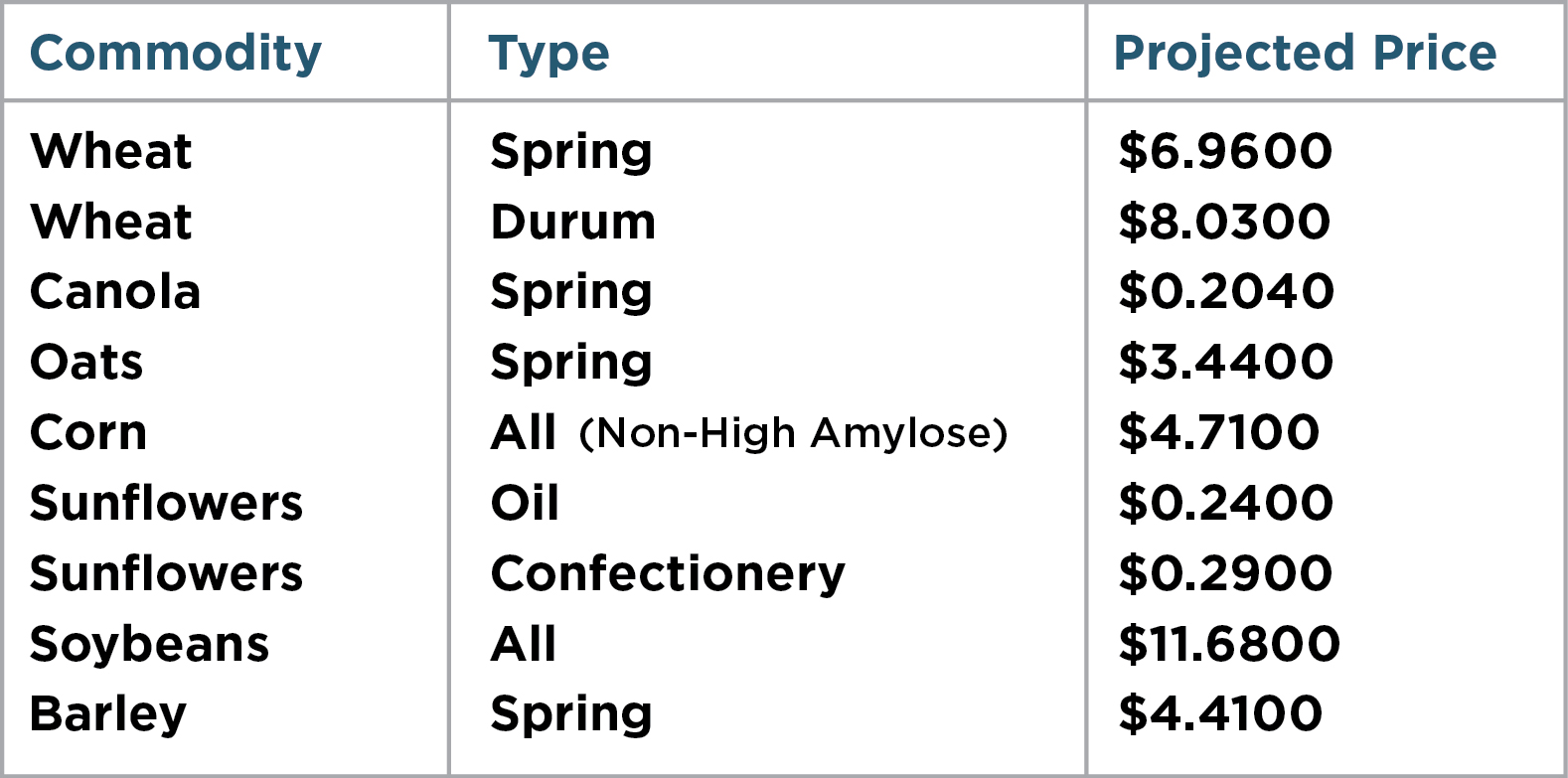Select the $11.6800 price value

coord(1229,644)
